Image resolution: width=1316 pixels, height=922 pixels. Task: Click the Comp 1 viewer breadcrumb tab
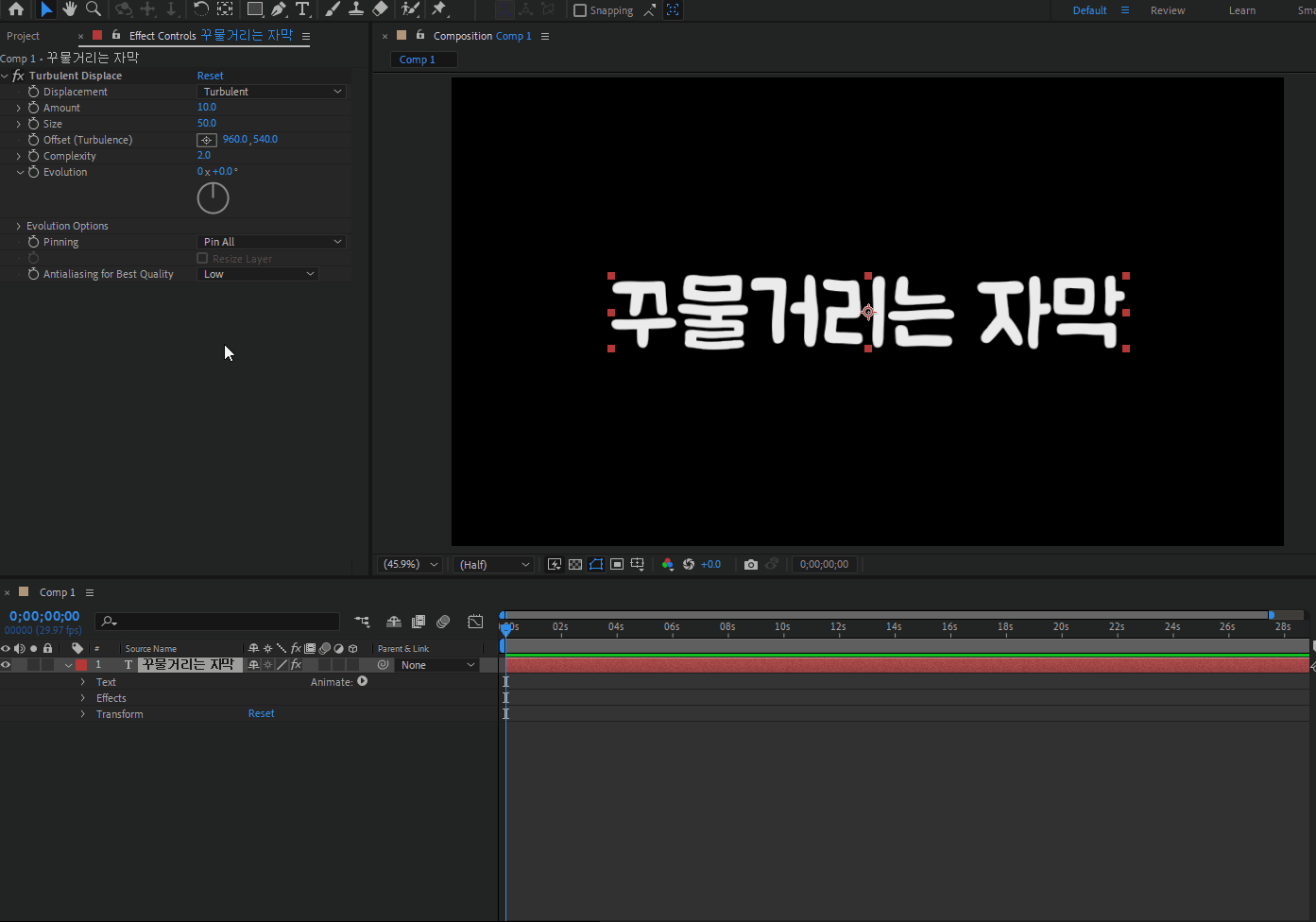[423, 60]
